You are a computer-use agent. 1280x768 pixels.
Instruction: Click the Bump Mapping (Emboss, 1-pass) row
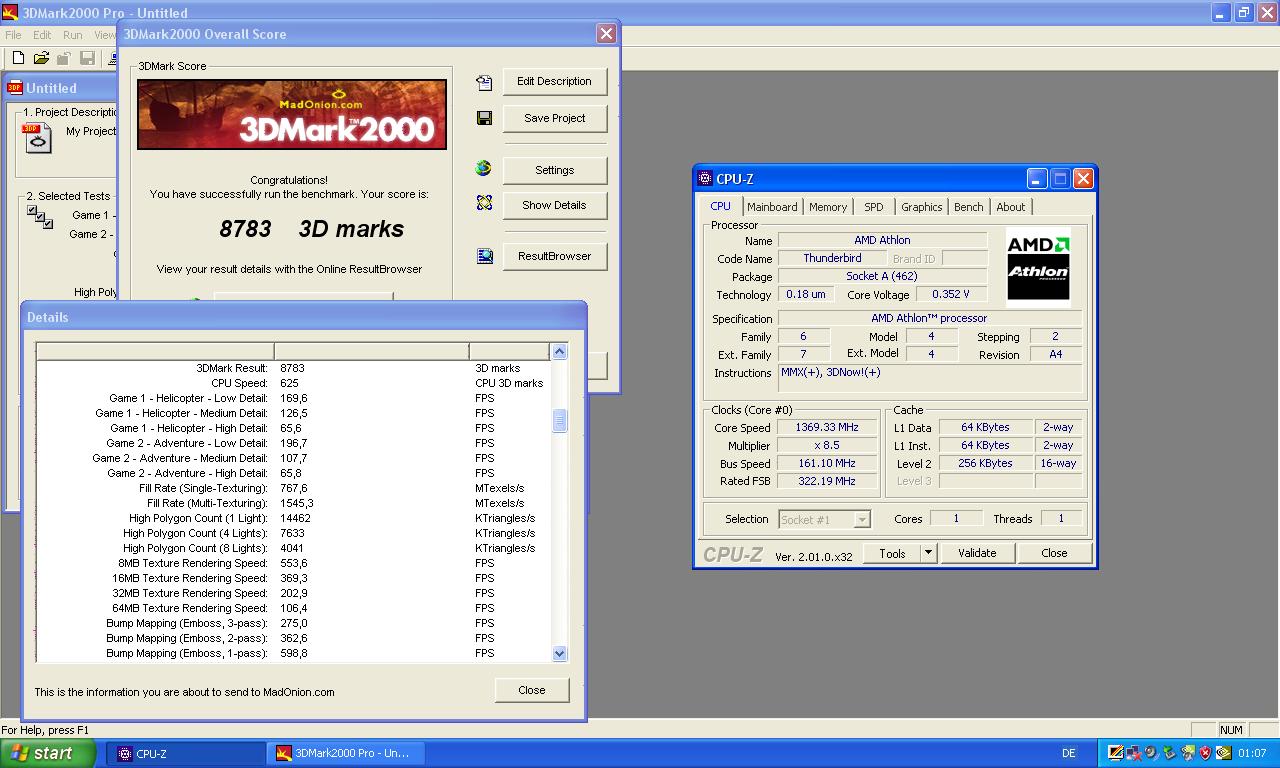pyautogui.click(x=293, y=653)
